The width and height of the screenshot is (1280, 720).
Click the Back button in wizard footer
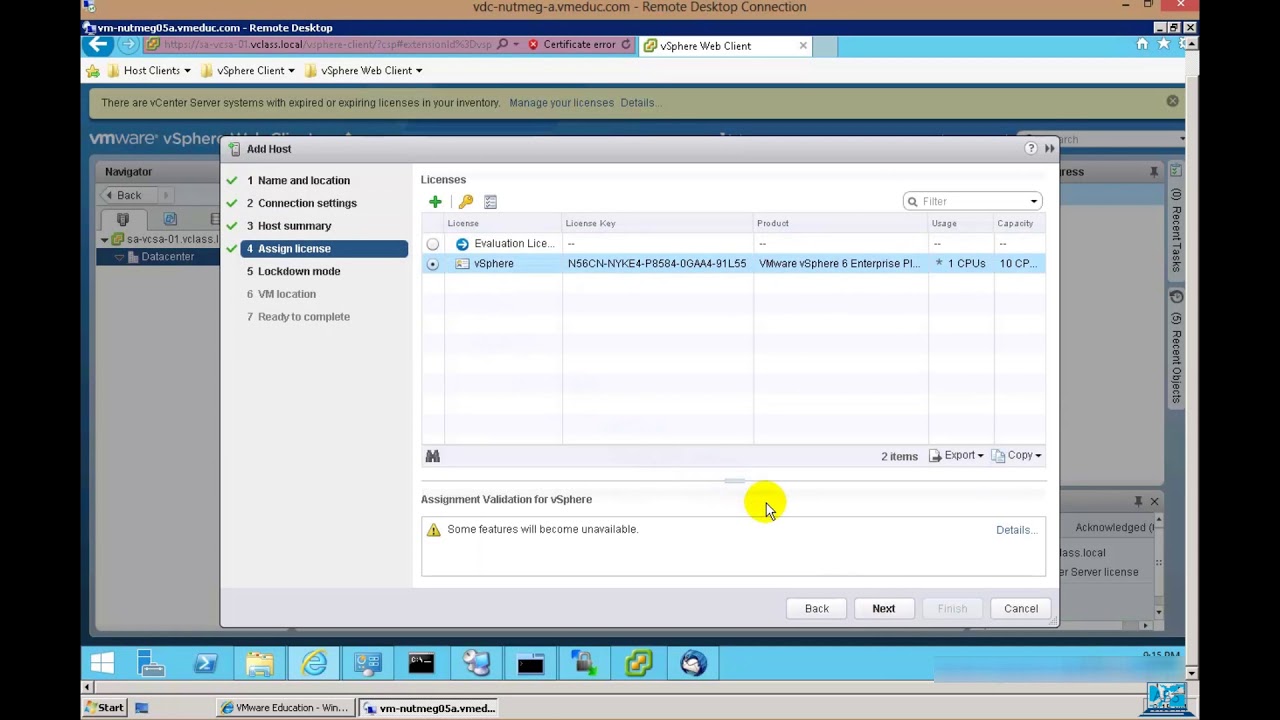(816, 608)
